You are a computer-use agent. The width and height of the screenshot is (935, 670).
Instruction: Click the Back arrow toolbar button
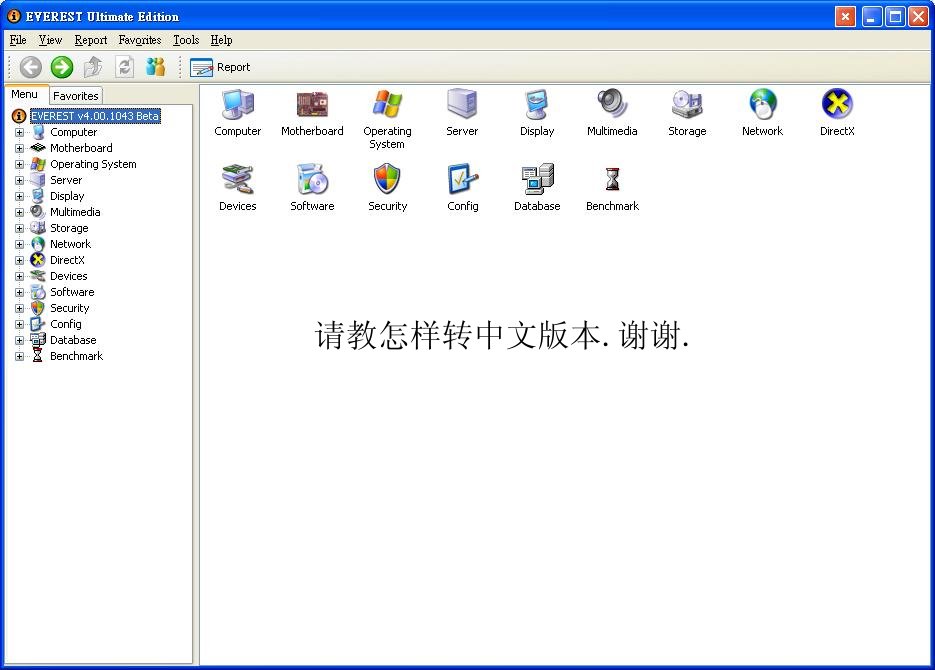coord(30,67)
